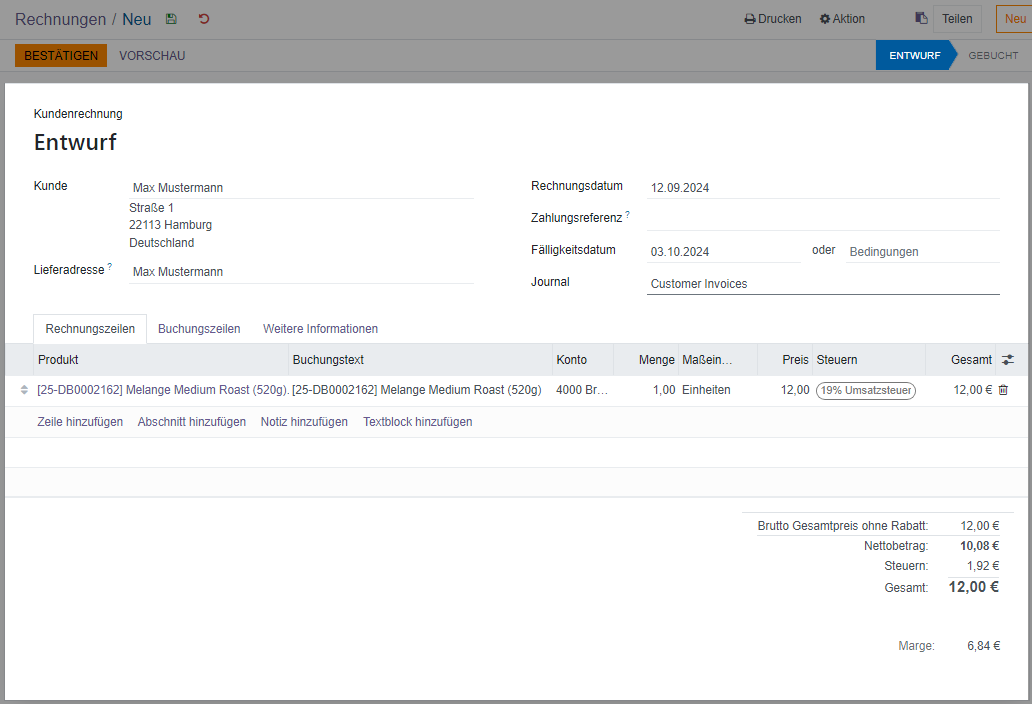Viewport: 1032px width, 704px height.
Task: Switch to the Buchungszeilen tab
Action: point(199,329)
